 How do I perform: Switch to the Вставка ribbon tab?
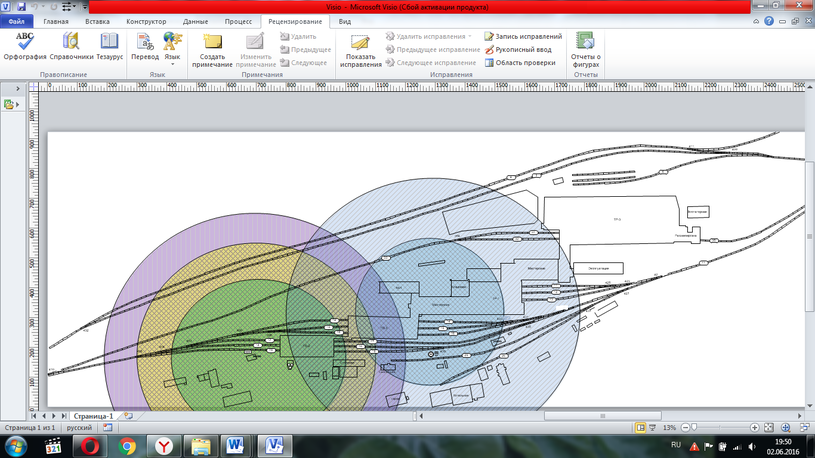coord(98,21)
